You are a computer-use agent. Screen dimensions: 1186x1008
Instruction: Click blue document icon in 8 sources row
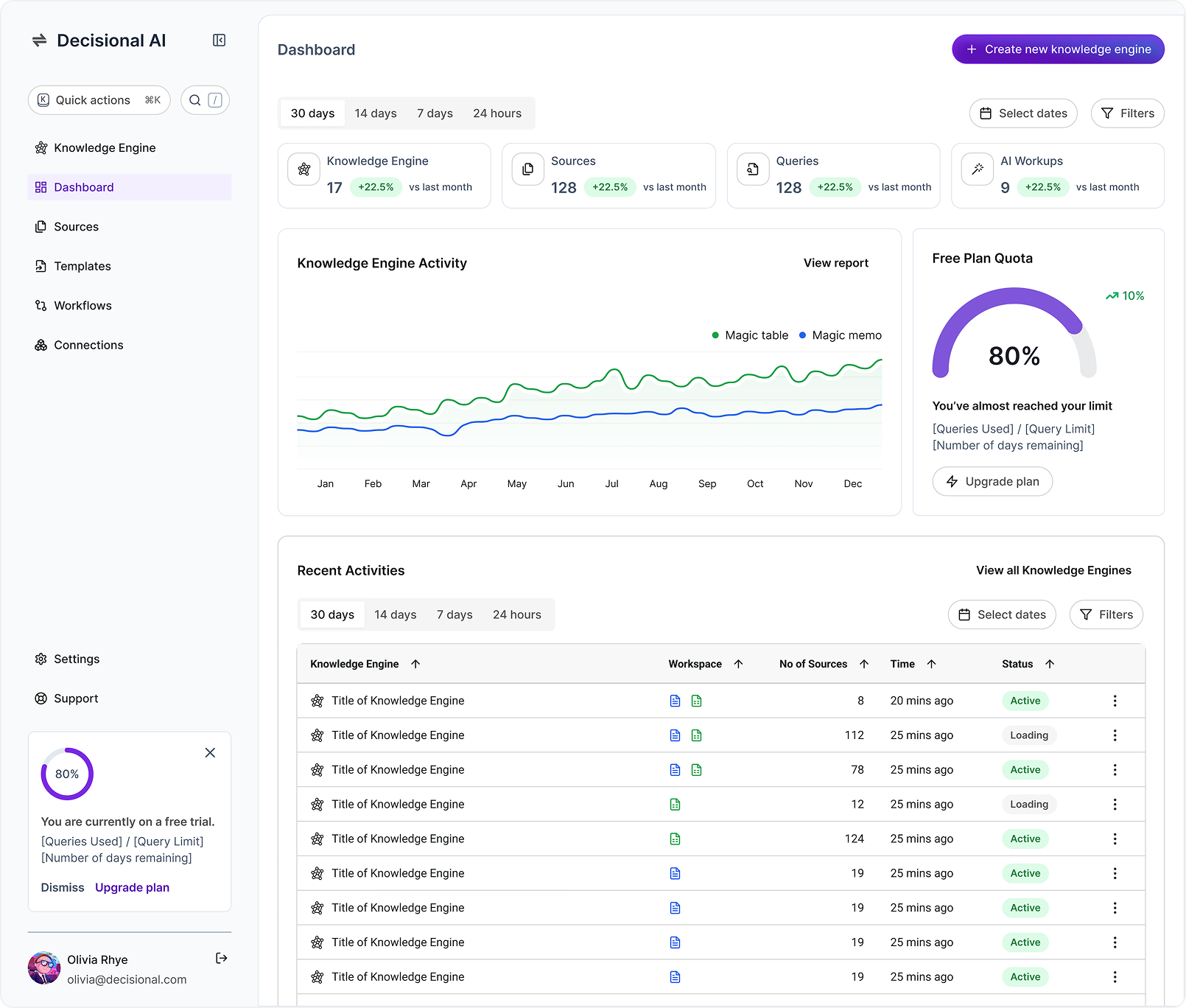tap(675, 701)
